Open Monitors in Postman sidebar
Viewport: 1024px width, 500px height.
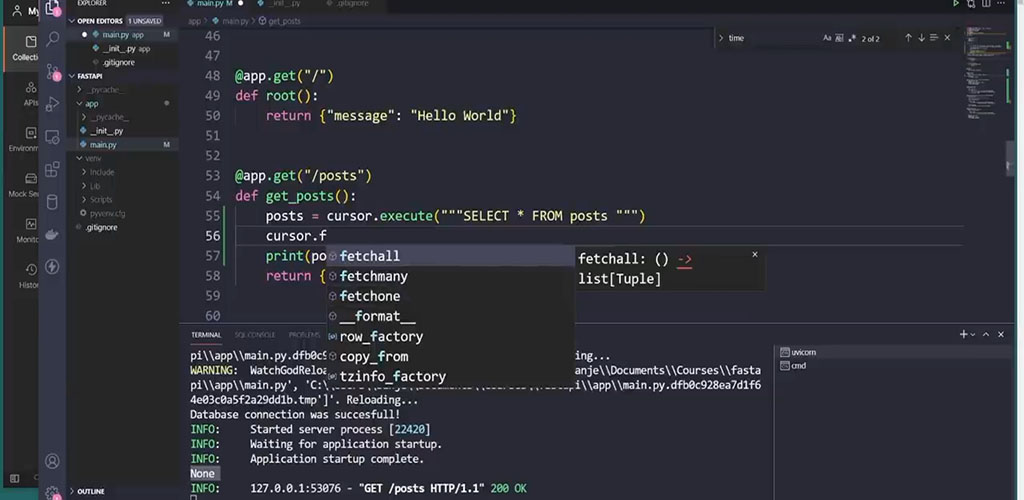tap(29, 230)
